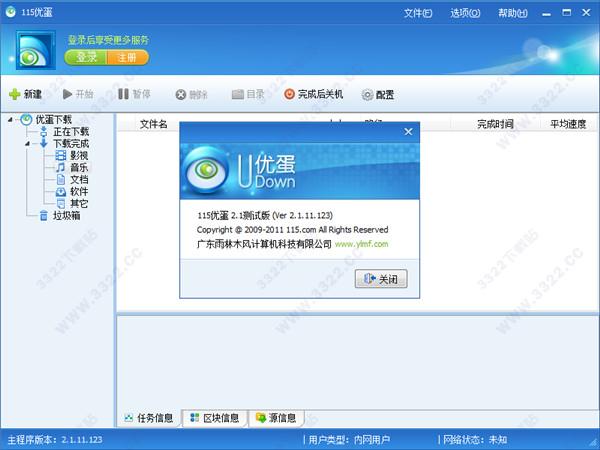Select the 垃圾箱 trash bin icon
600x450 pixels.
coord(44,215)
